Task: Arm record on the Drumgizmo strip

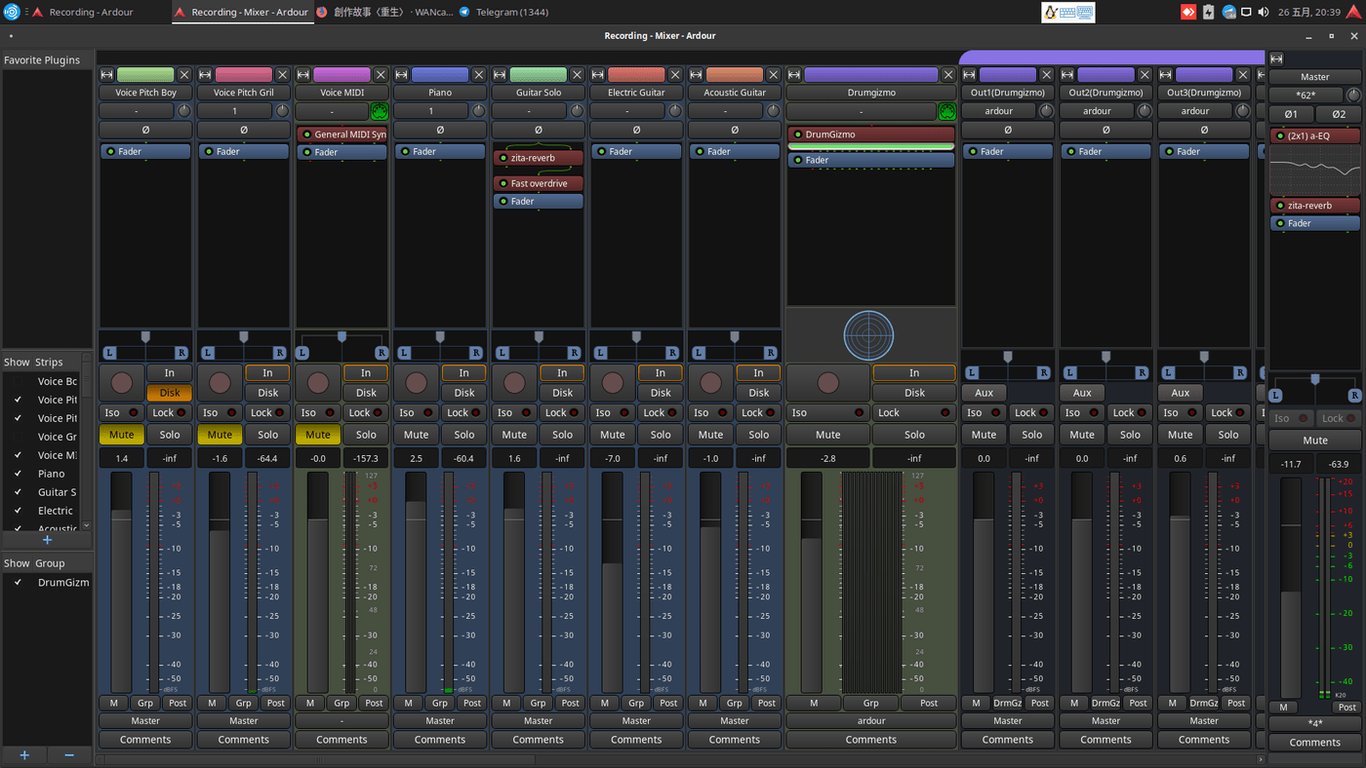Action: click(828, 382)
